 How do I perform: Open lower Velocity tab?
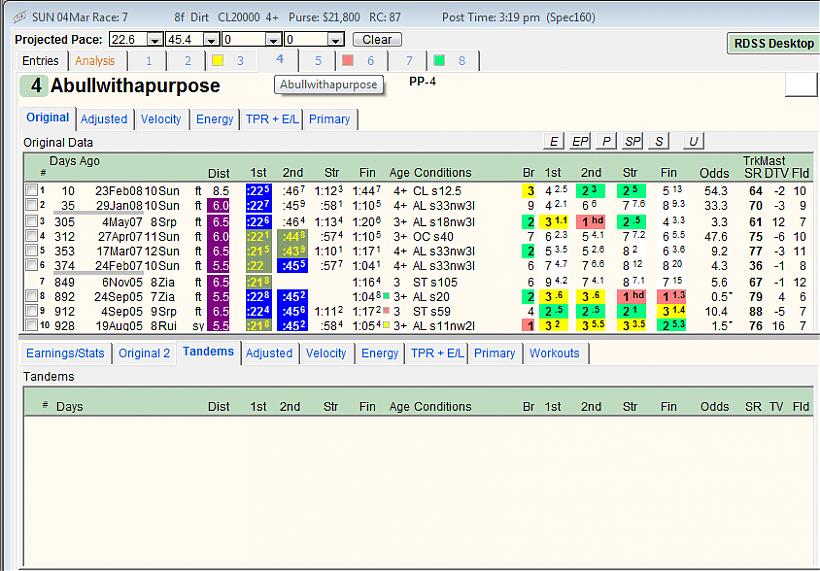click(326, 353)
